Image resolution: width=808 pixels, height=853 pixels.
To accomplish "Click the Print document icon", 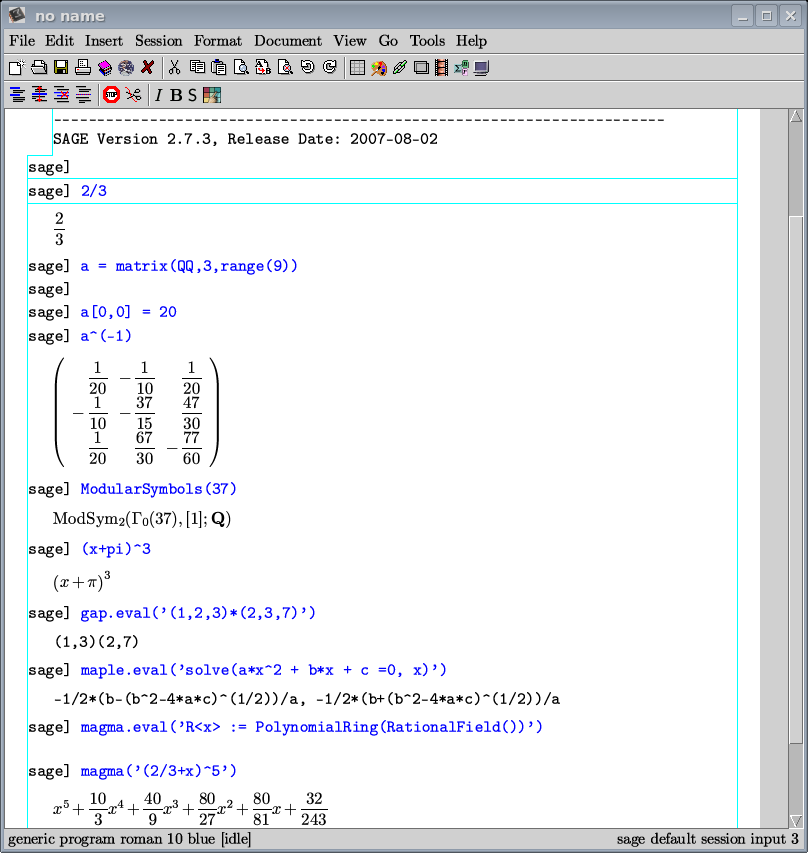I will [x=82, y=68].
